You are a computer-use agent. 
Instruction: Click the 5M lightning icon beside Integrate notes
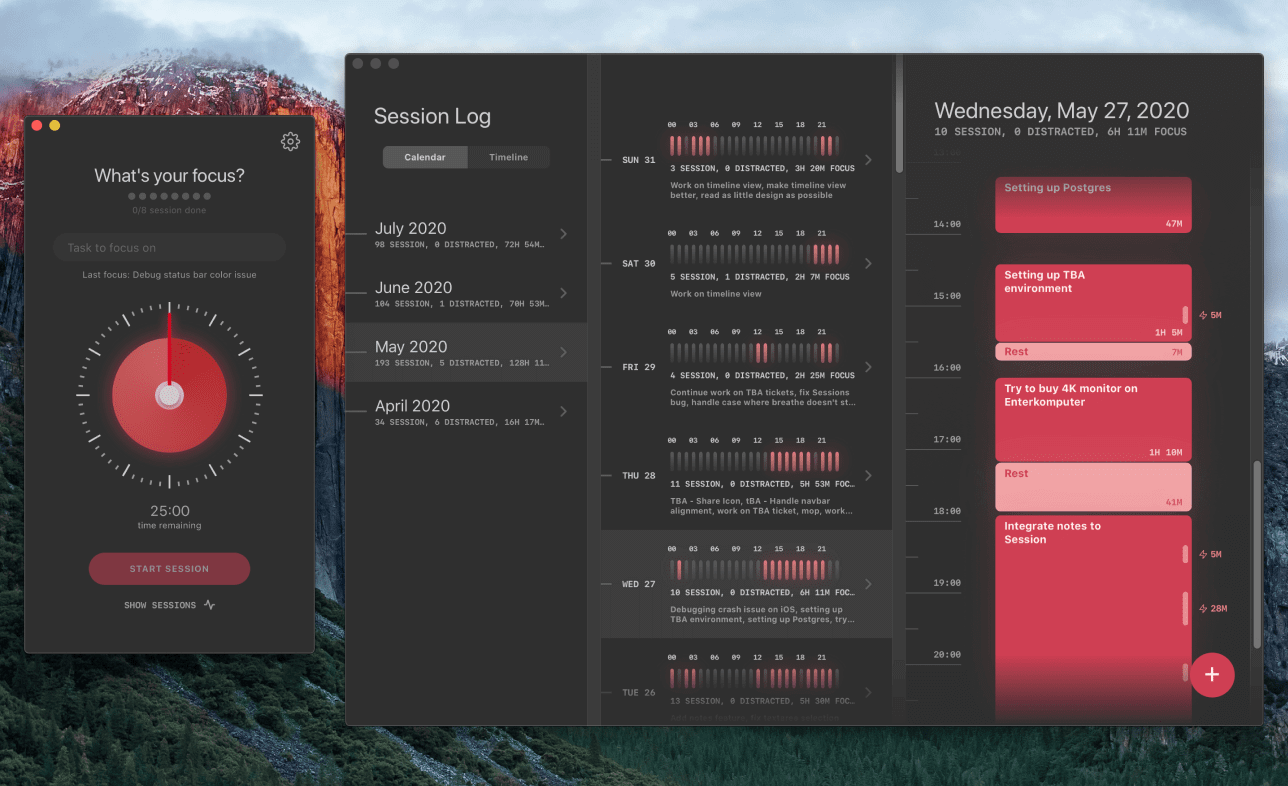tap(1203, 554)
